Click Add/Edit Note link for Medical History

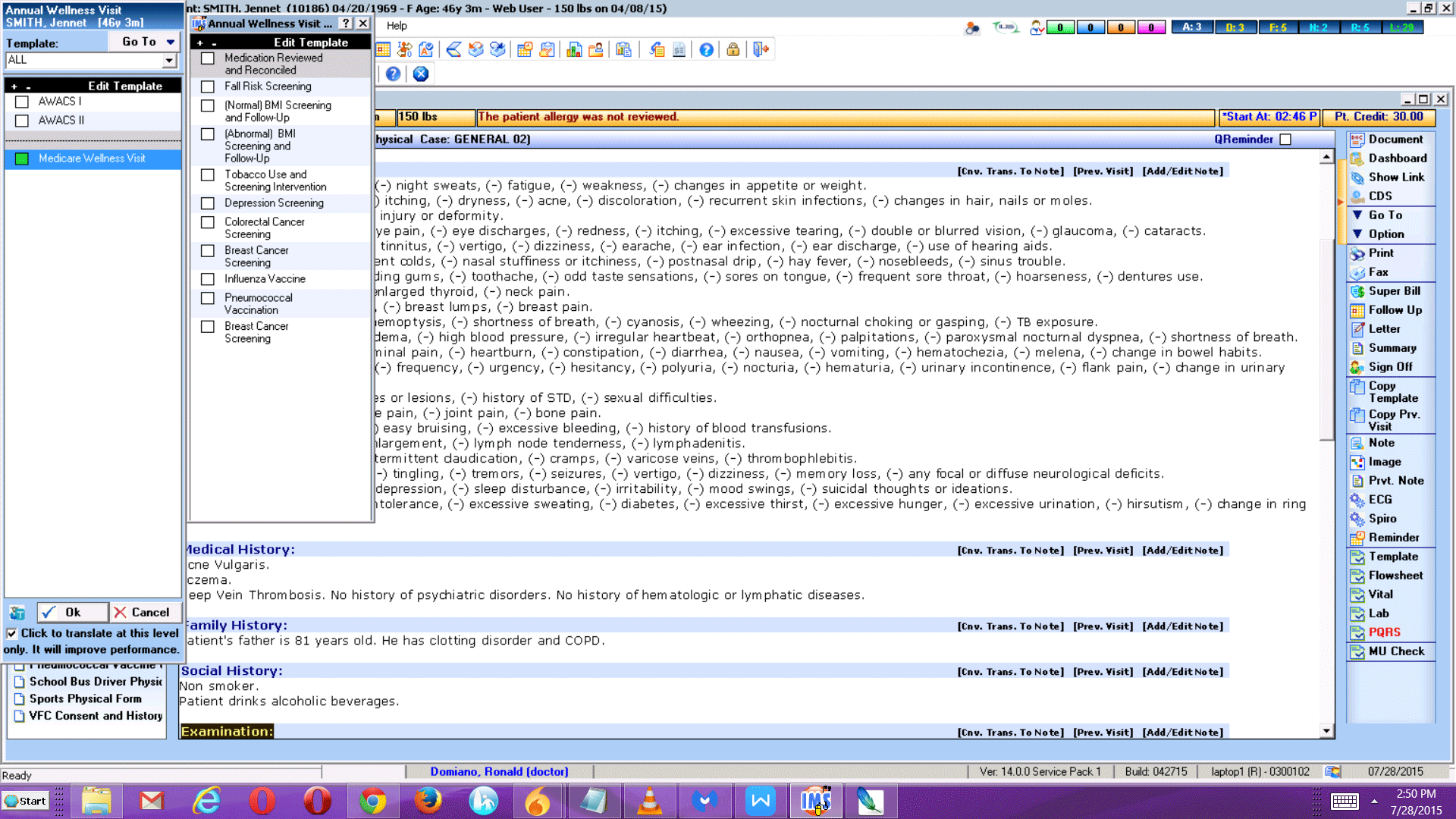pyautogui.click(x=1182, y=551)
